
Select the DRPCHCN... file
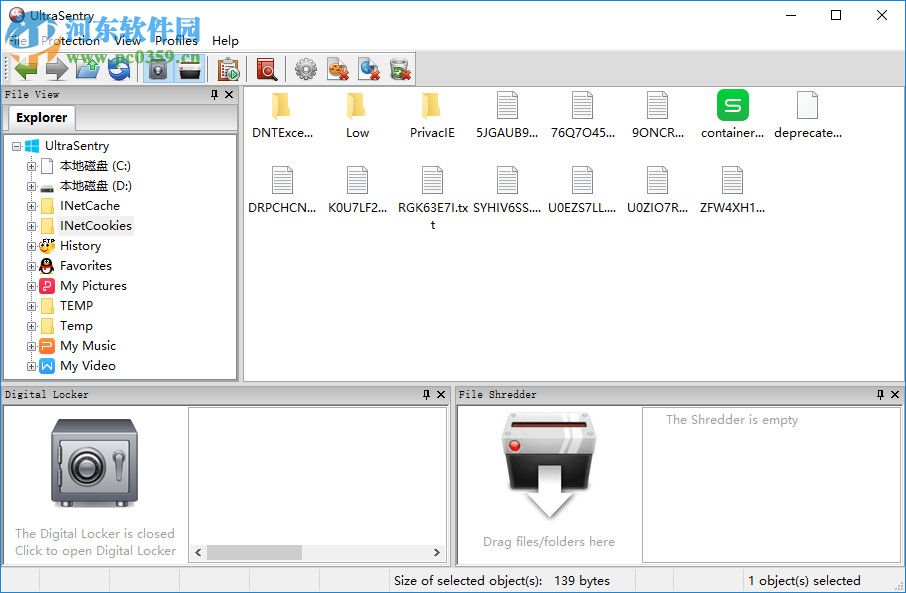[x=282, y=191]
